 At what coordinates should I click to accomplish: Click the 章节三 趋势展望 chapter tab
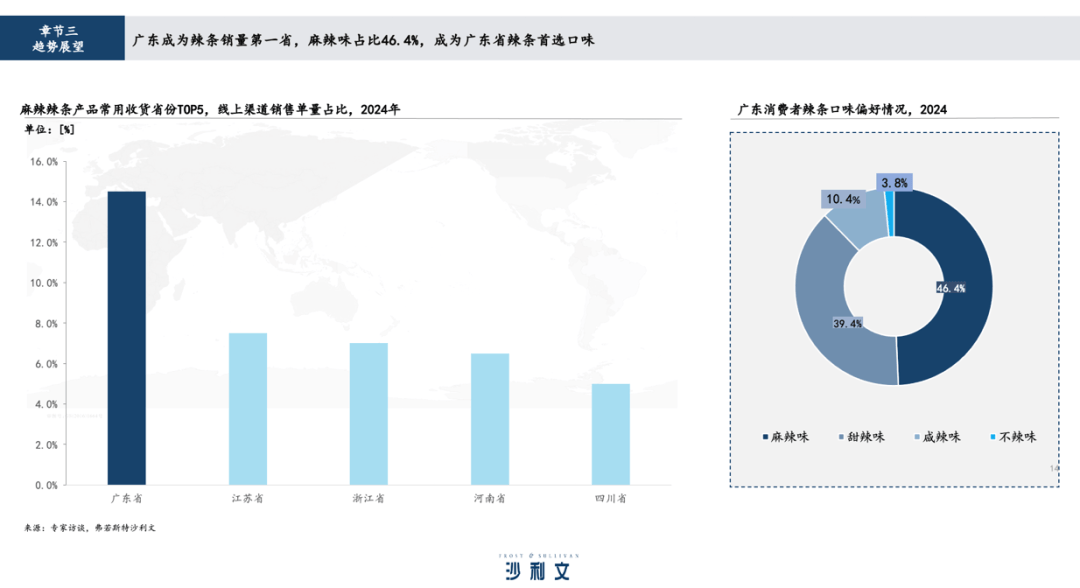[x=63, y=38]
